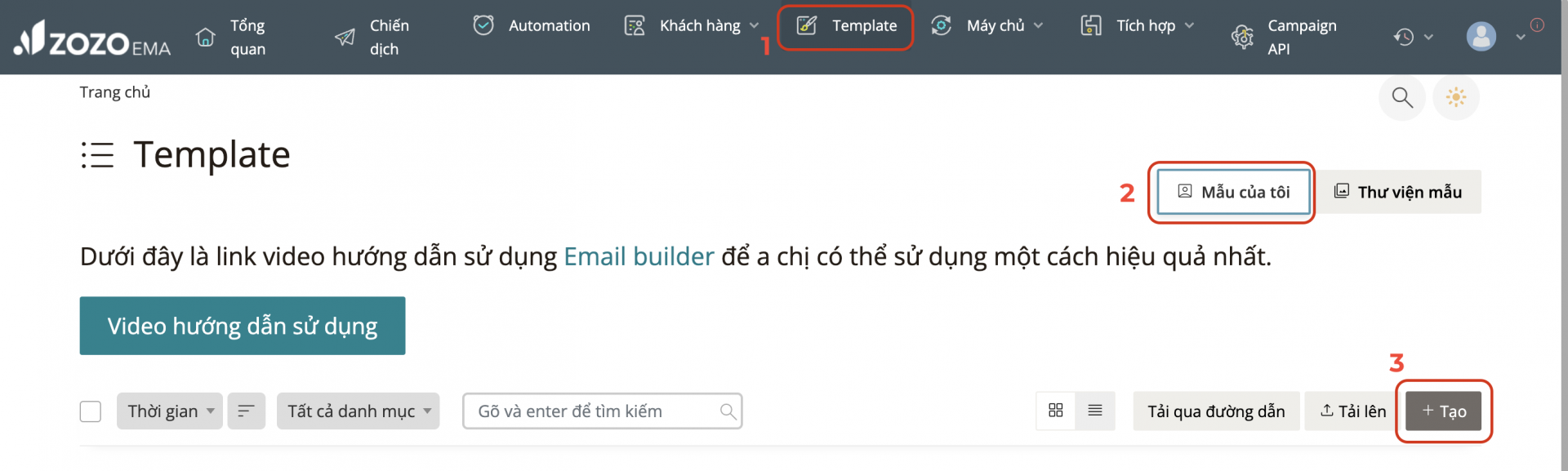Switch to Thư viện mẫu tab
1568x471 pixels.
point(1398,192)
